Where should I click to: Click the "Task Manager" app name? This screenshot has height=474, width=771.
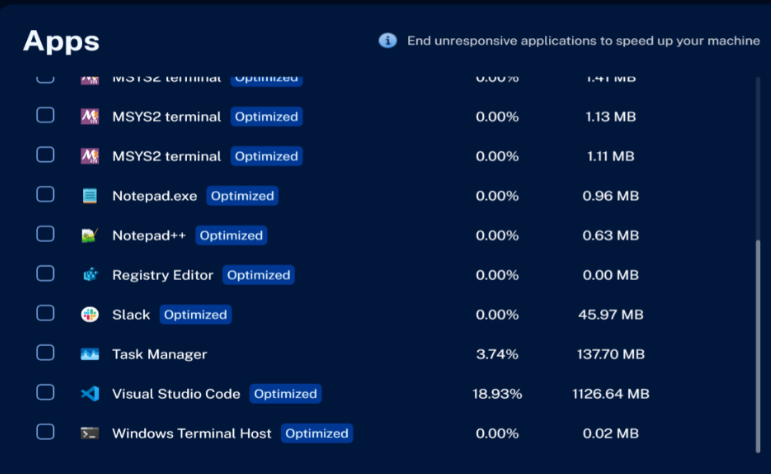coord(160,354)
